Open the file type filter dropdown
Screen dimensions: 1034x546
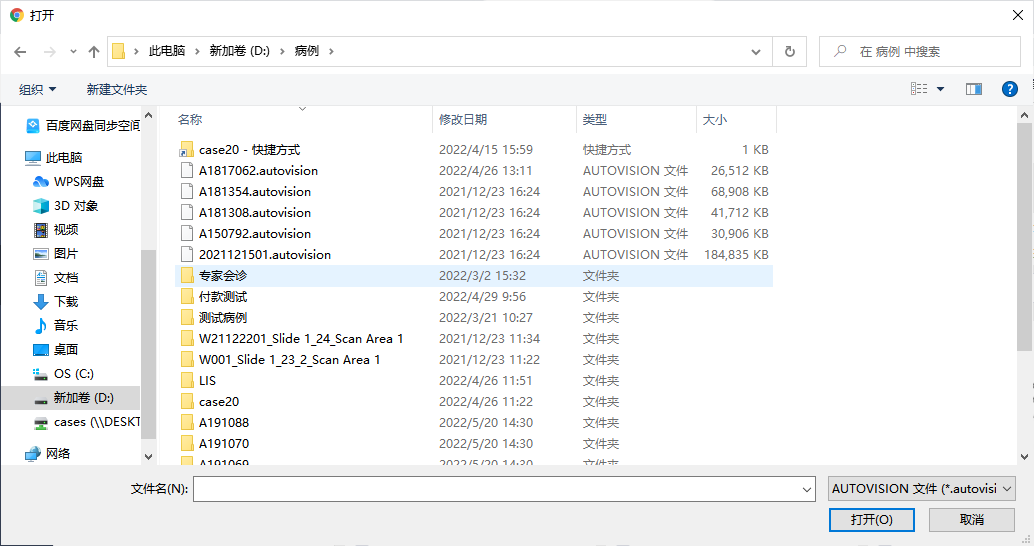coord(922,488)
